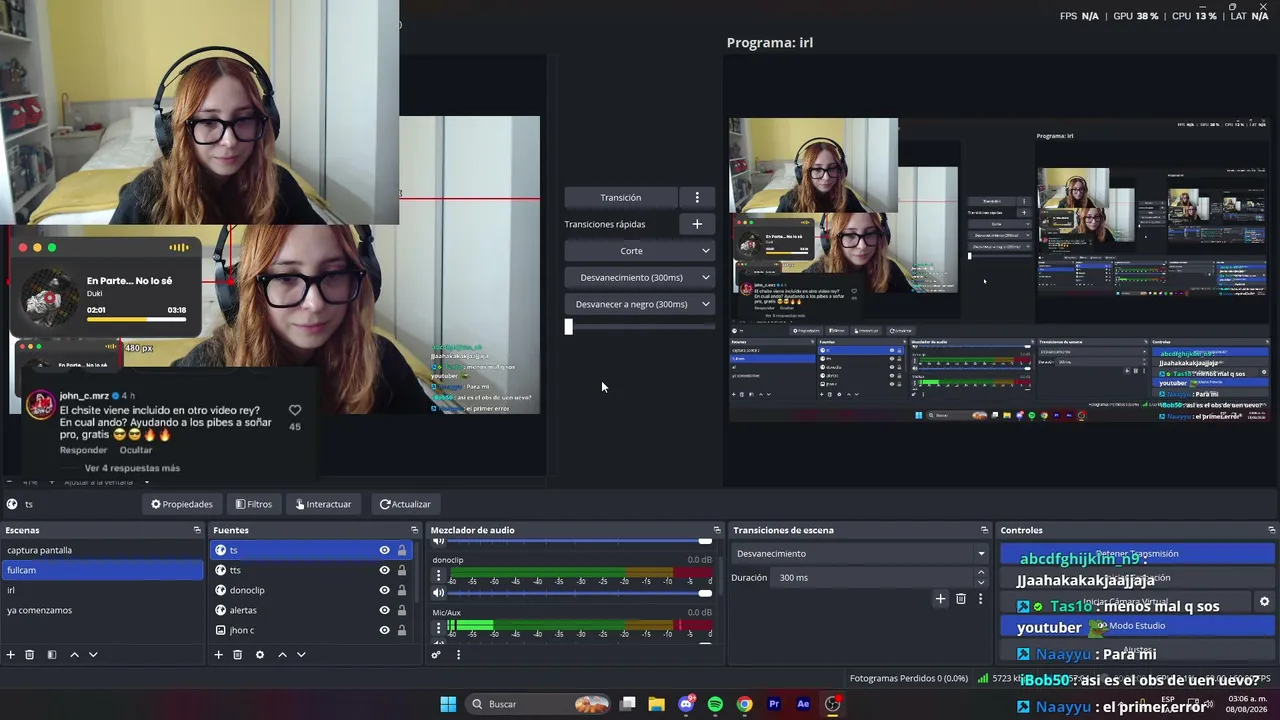Undock the Mezclador de audio panel
The image size is (1280, 720).
pos(716,530)
